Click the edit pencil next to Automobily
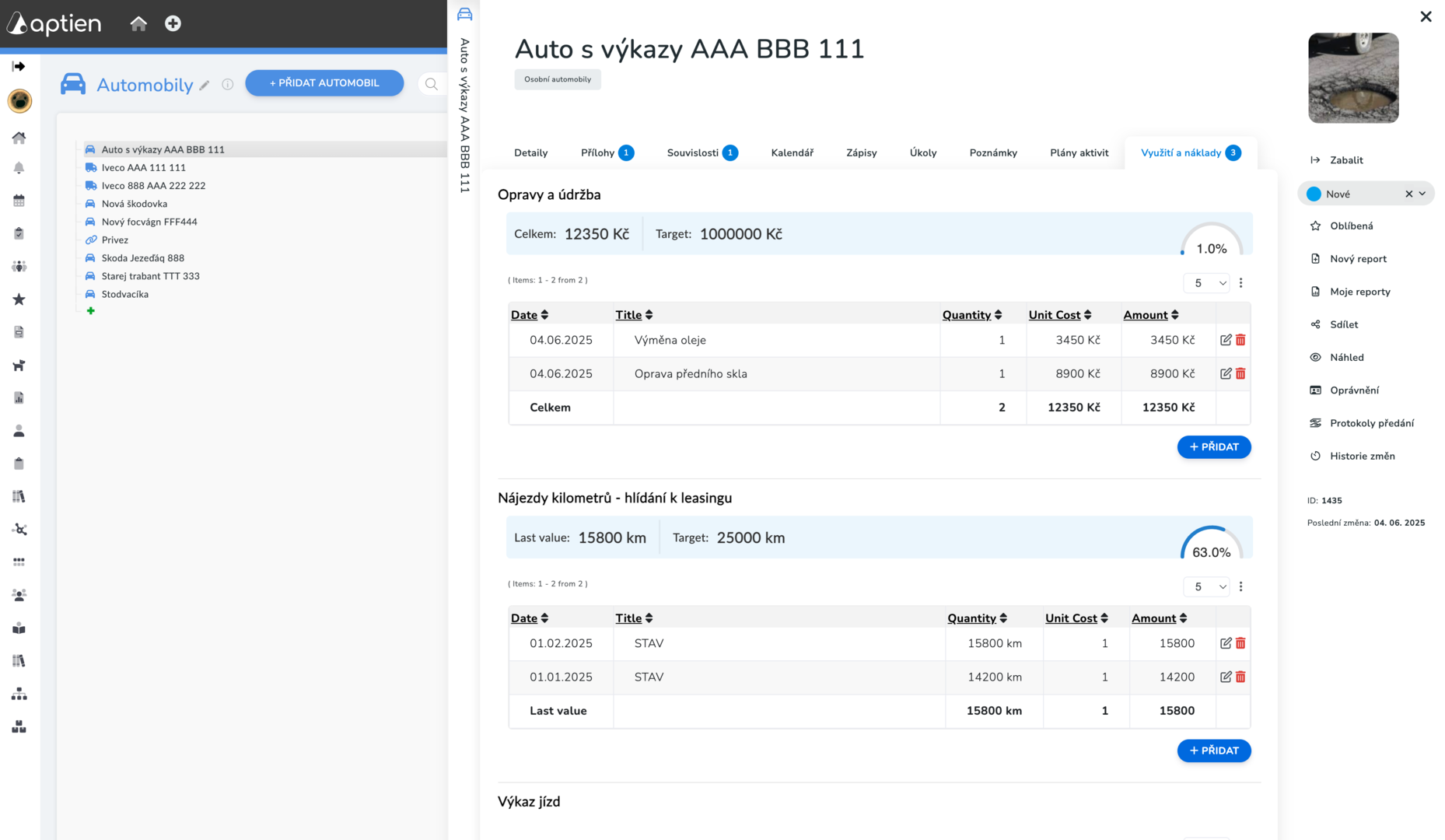 click(205, 86)
